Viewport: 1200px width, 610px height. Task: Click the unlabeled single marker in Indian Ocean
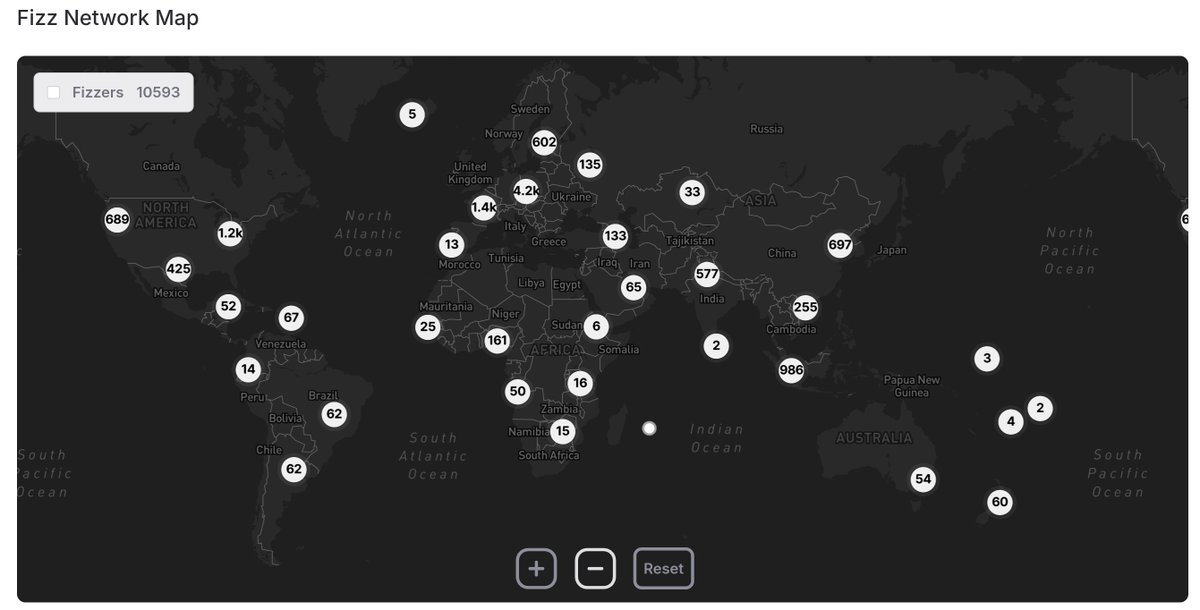[x=649, y=428]
